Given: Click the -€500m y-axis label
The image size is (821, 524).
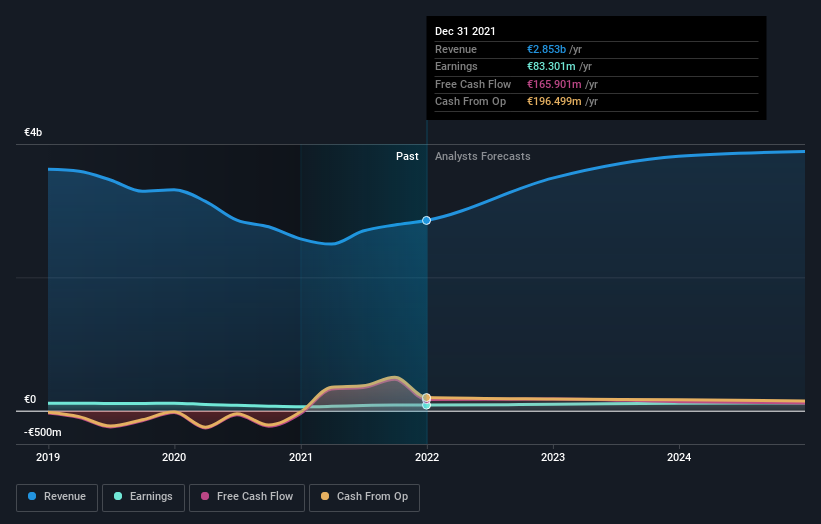Looking at the screenshot, I should pos(43,432).
